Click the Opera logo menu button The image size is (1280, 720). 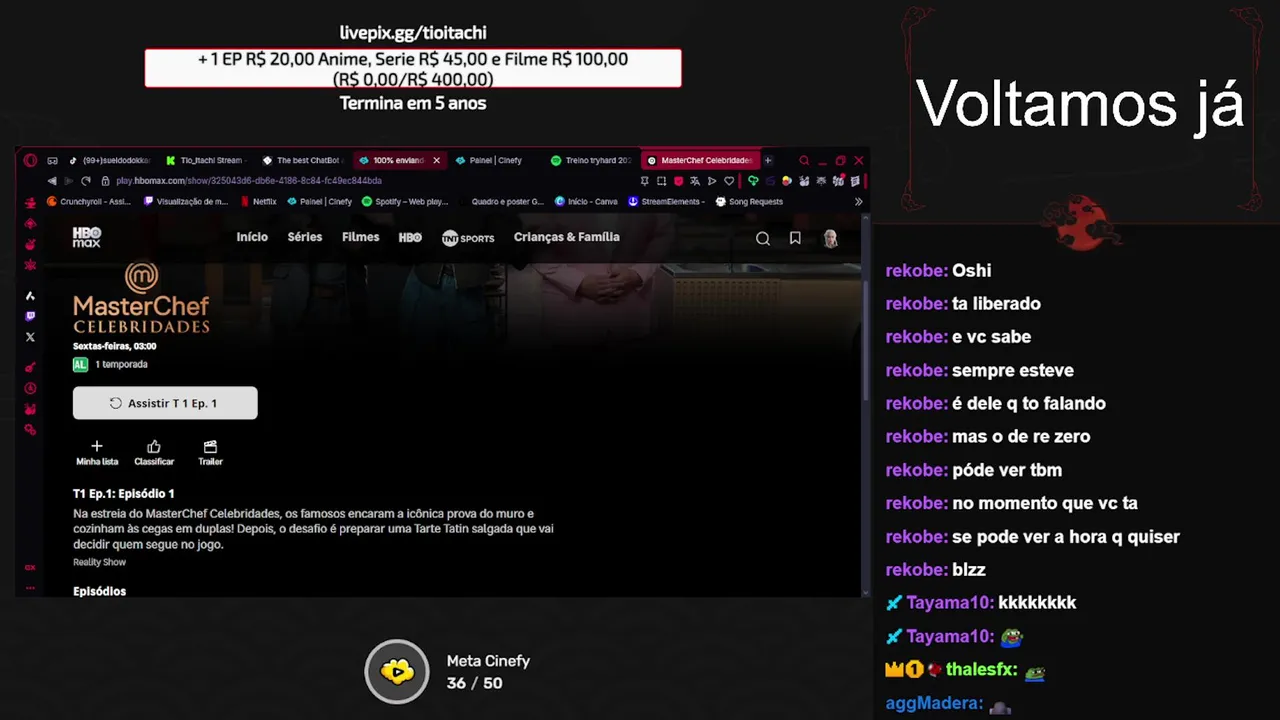point(30,160)
